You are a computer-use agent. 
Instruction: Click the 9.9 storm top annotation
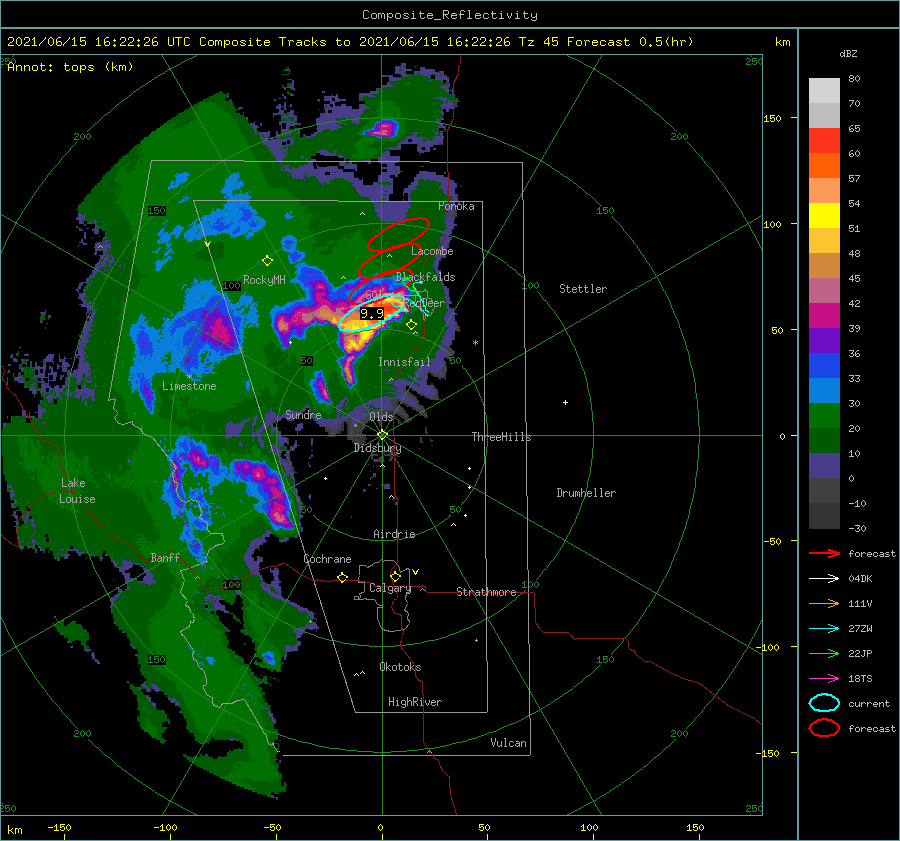tap(372, 313)
